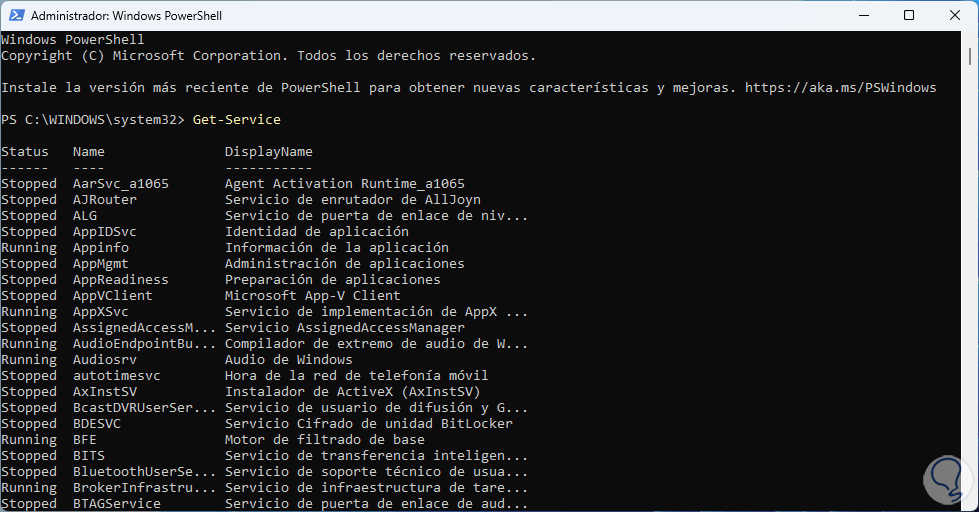Select the BDESVC service name
This screenshot has height=512, width=979.
pyautogui.click(x=97, y=423)
